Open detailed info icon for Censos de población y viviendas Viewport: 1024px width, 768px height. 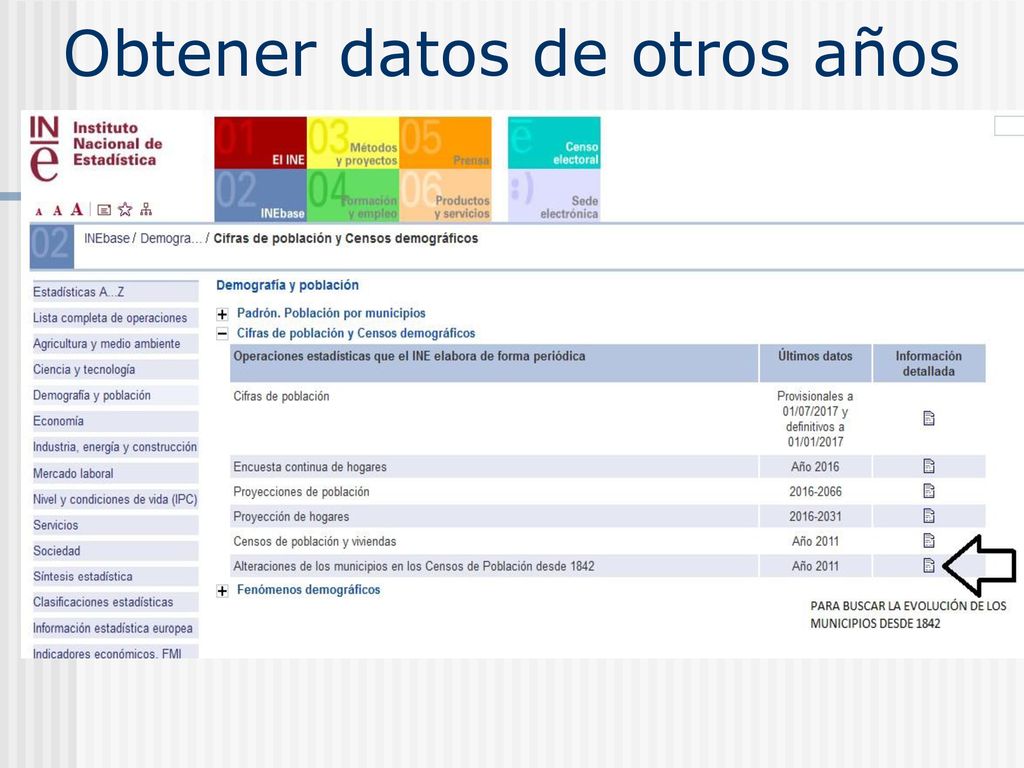(929, 541)
